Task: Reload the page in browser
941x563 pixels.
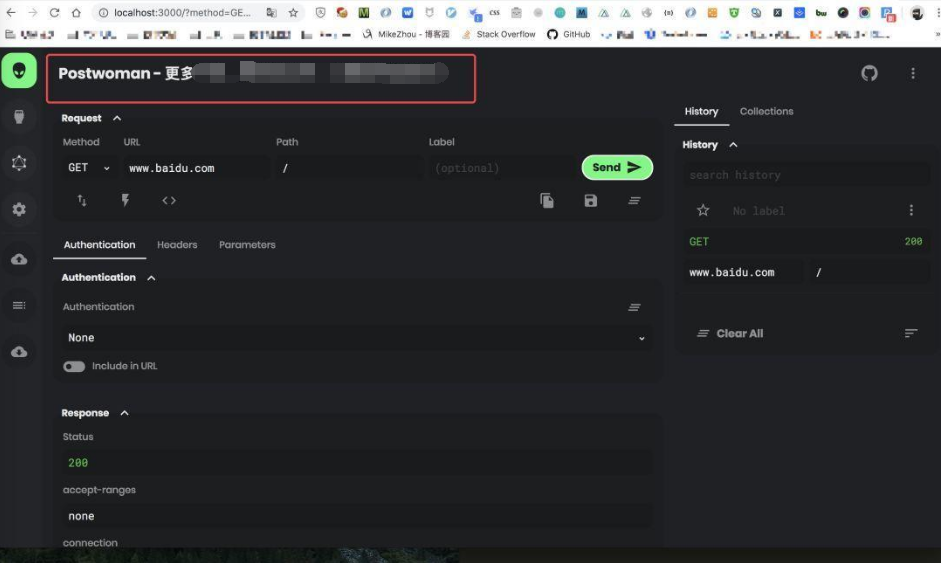Action: click(54, 13)
